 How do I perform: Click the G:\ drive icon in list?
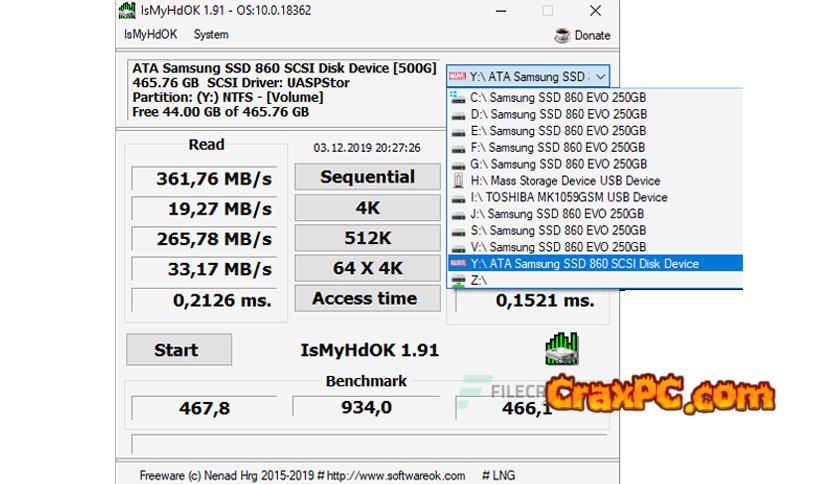458,165
